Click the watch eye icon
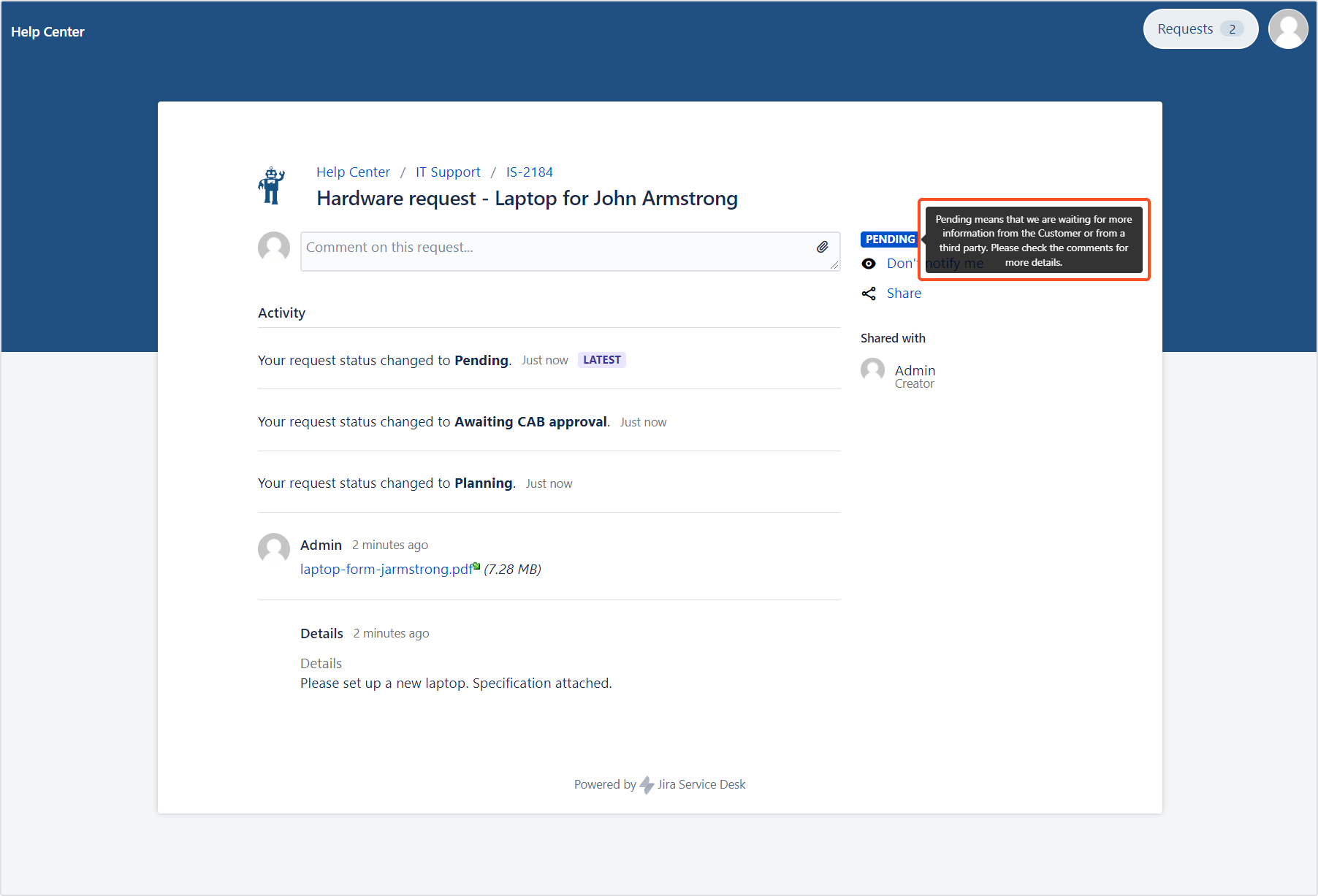The height and width of the screenshot is (896, 1318). pos(869,263)
